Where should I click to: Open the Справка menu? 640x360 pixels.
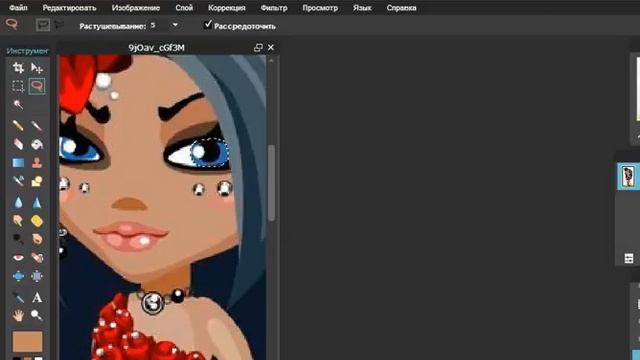click(401, 8)
